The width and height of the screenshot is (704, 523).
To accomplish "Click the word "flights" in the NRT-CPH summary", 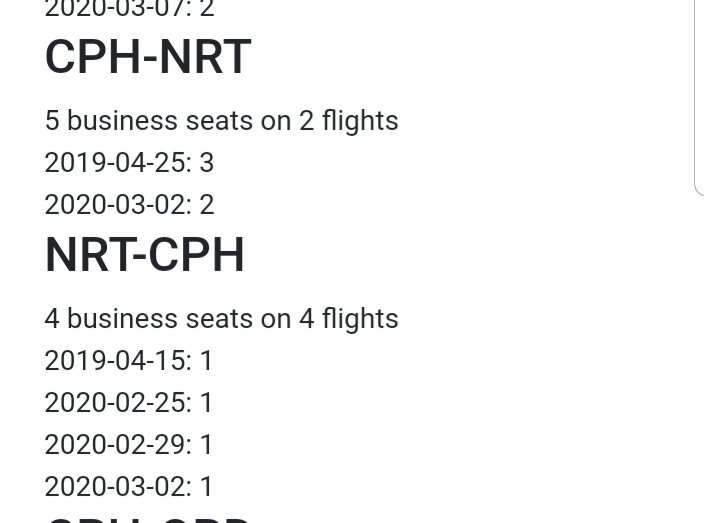I will point(360,319).
